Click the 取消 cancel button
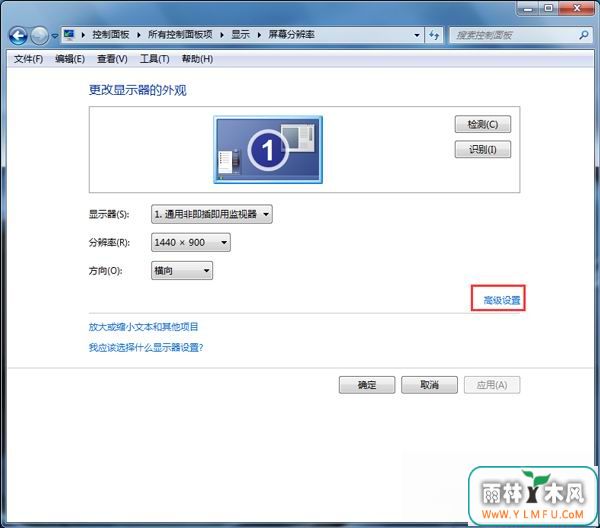The image size is (600, 528). point(429,385)
